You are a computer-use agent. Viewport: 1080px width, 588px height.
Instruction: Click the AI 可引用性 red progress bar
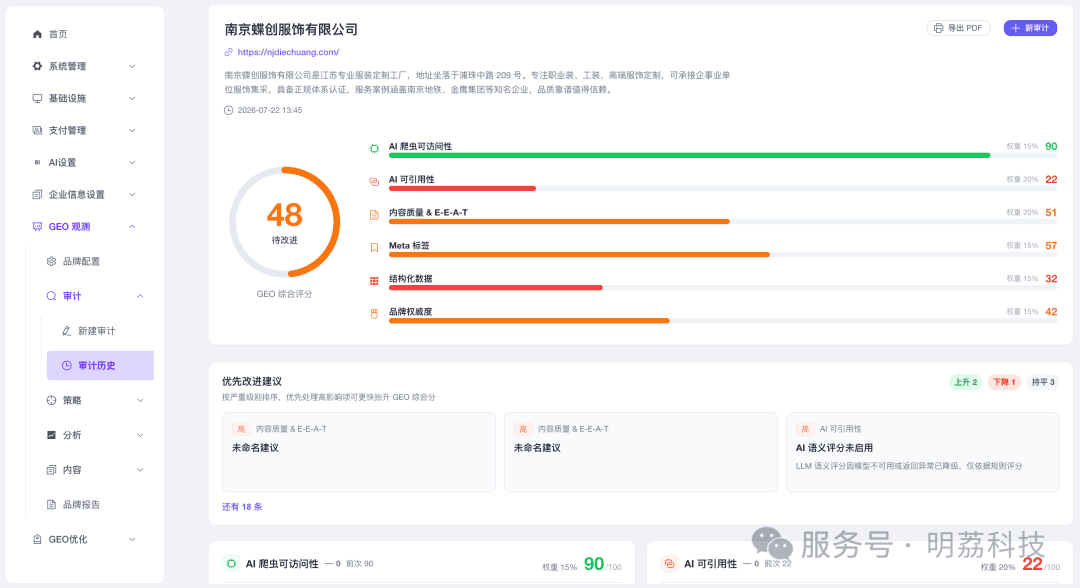click(x=462, y=189)
